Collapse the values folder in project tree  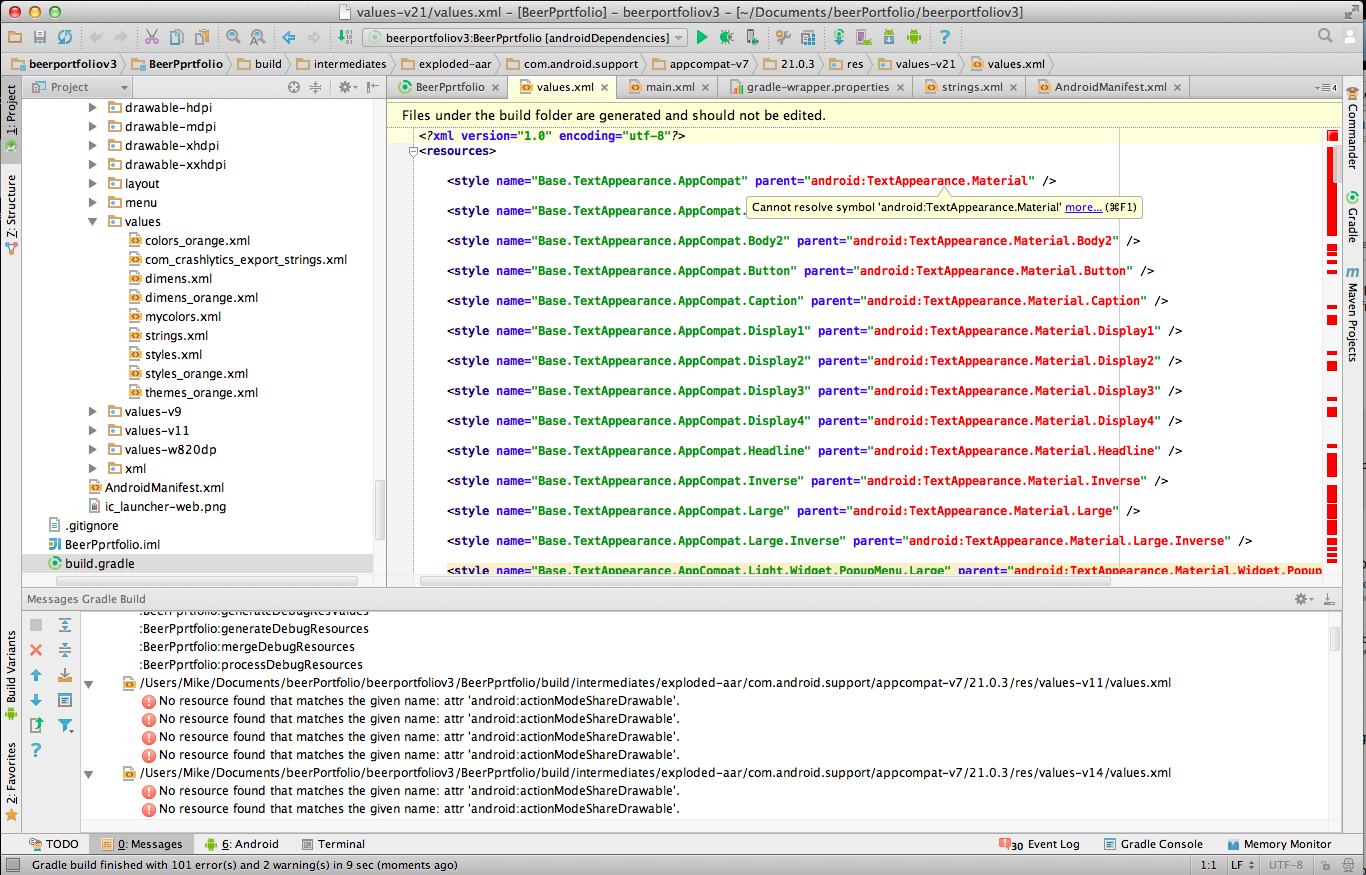coord(93,222)
